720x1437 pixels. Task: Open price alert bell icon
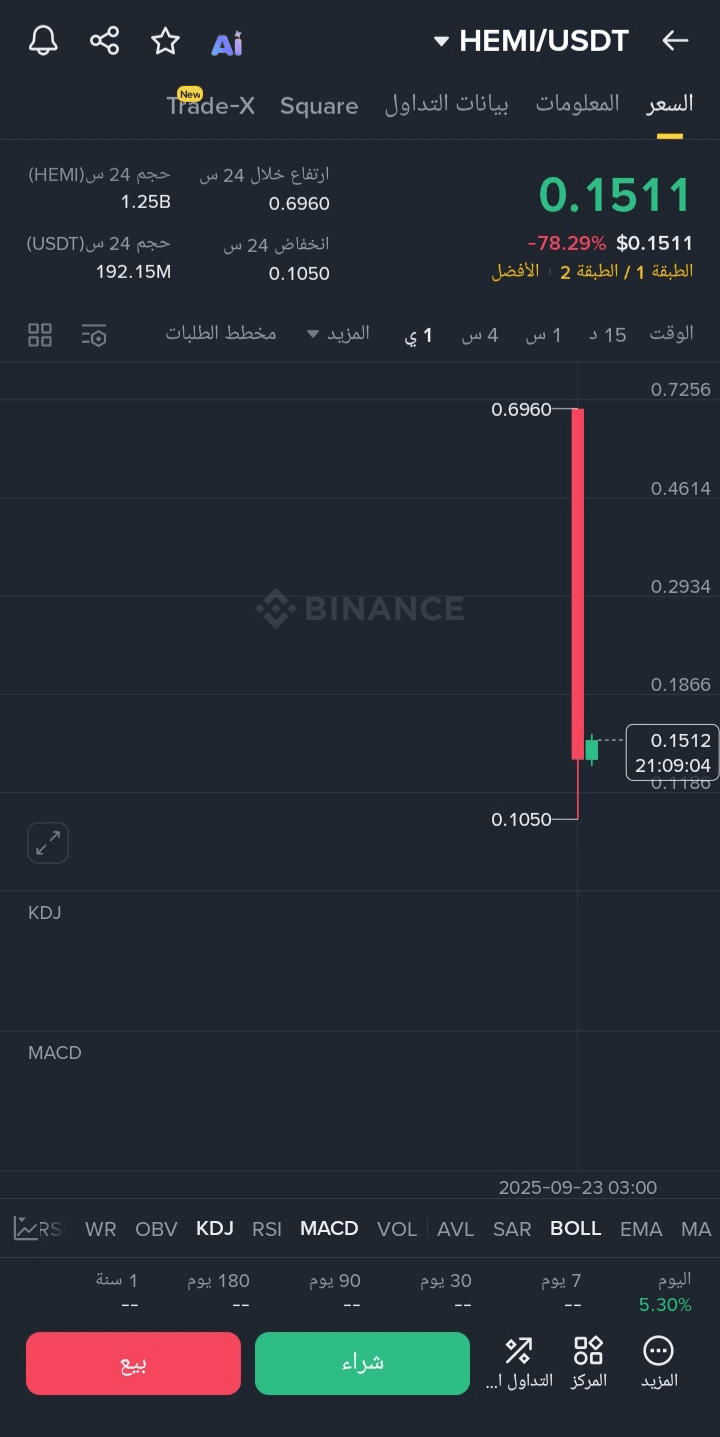click(x=43, y=41)
